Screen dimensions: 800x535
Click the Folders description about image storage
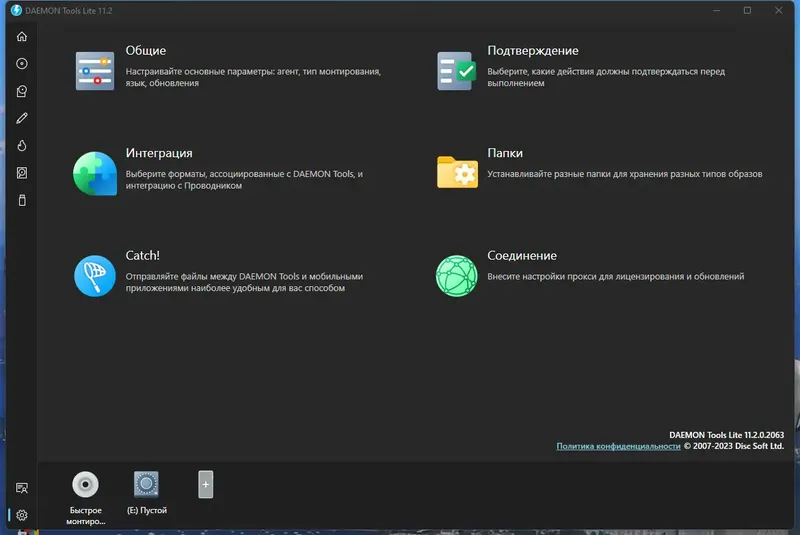click(x=624, y=174)
